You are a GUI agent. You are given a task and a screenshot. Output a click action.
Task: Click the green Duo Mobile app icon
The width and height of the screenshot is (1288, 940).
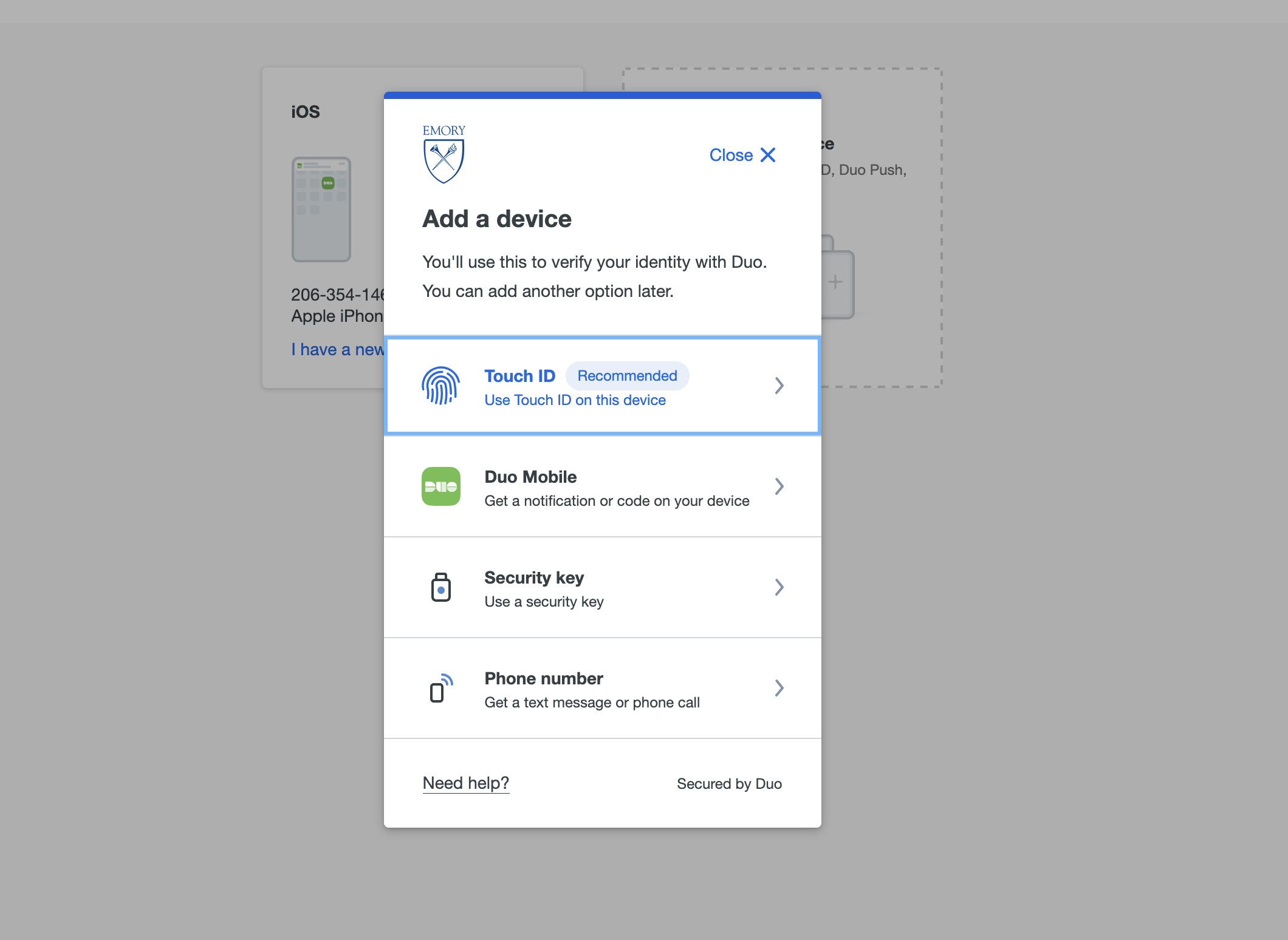click(x=441, y=486)
